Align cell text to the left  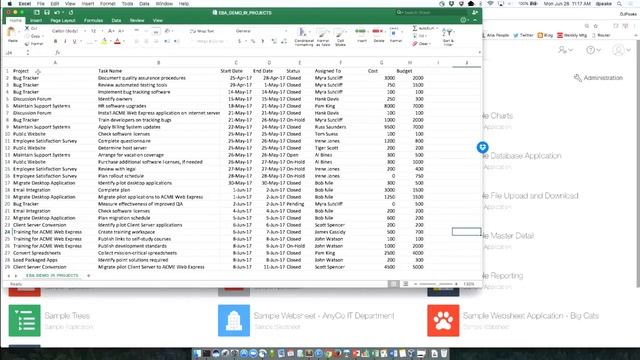(x=136, y=41)
